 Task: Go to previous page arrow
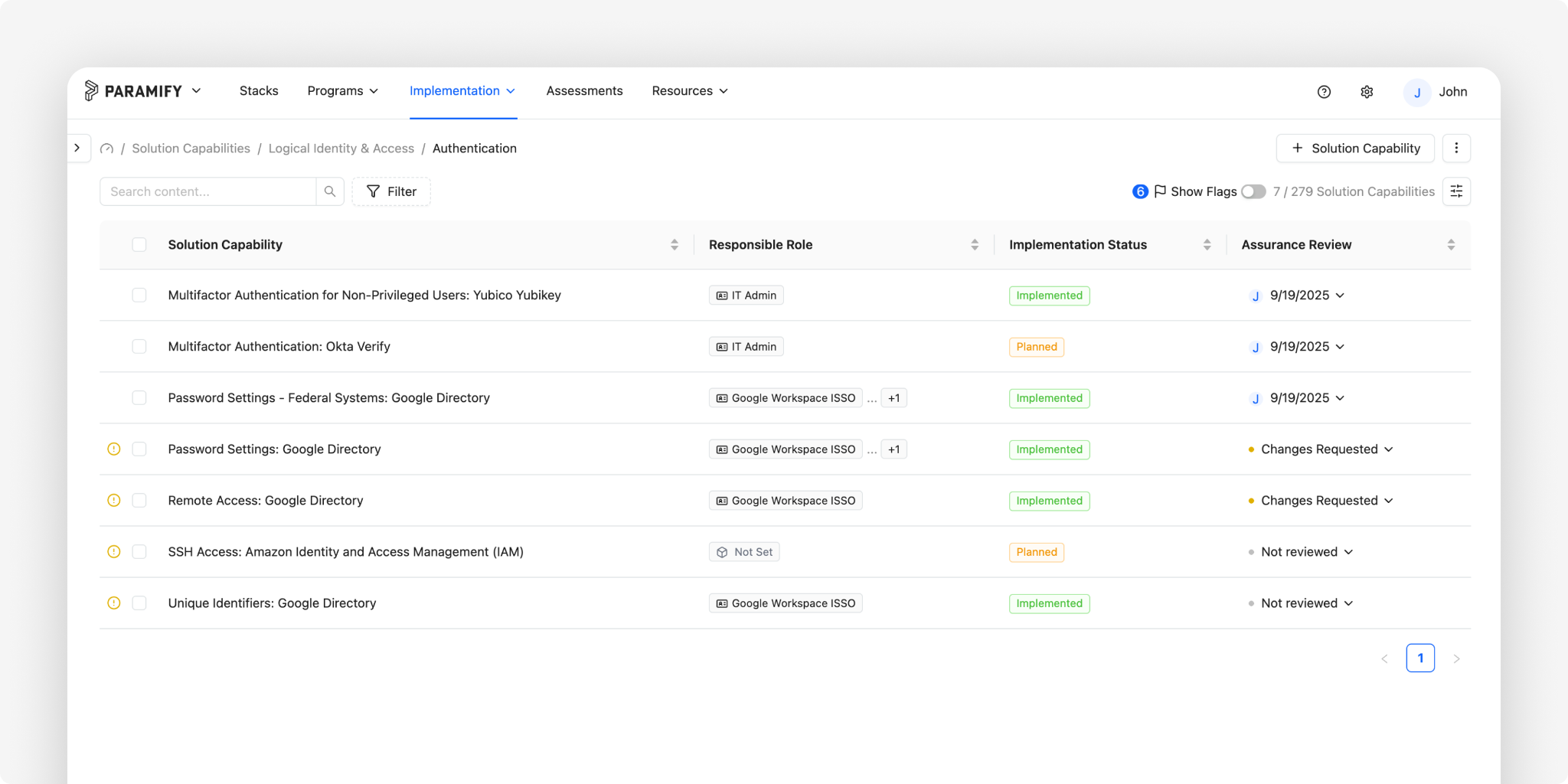(x=1384, y=658)
